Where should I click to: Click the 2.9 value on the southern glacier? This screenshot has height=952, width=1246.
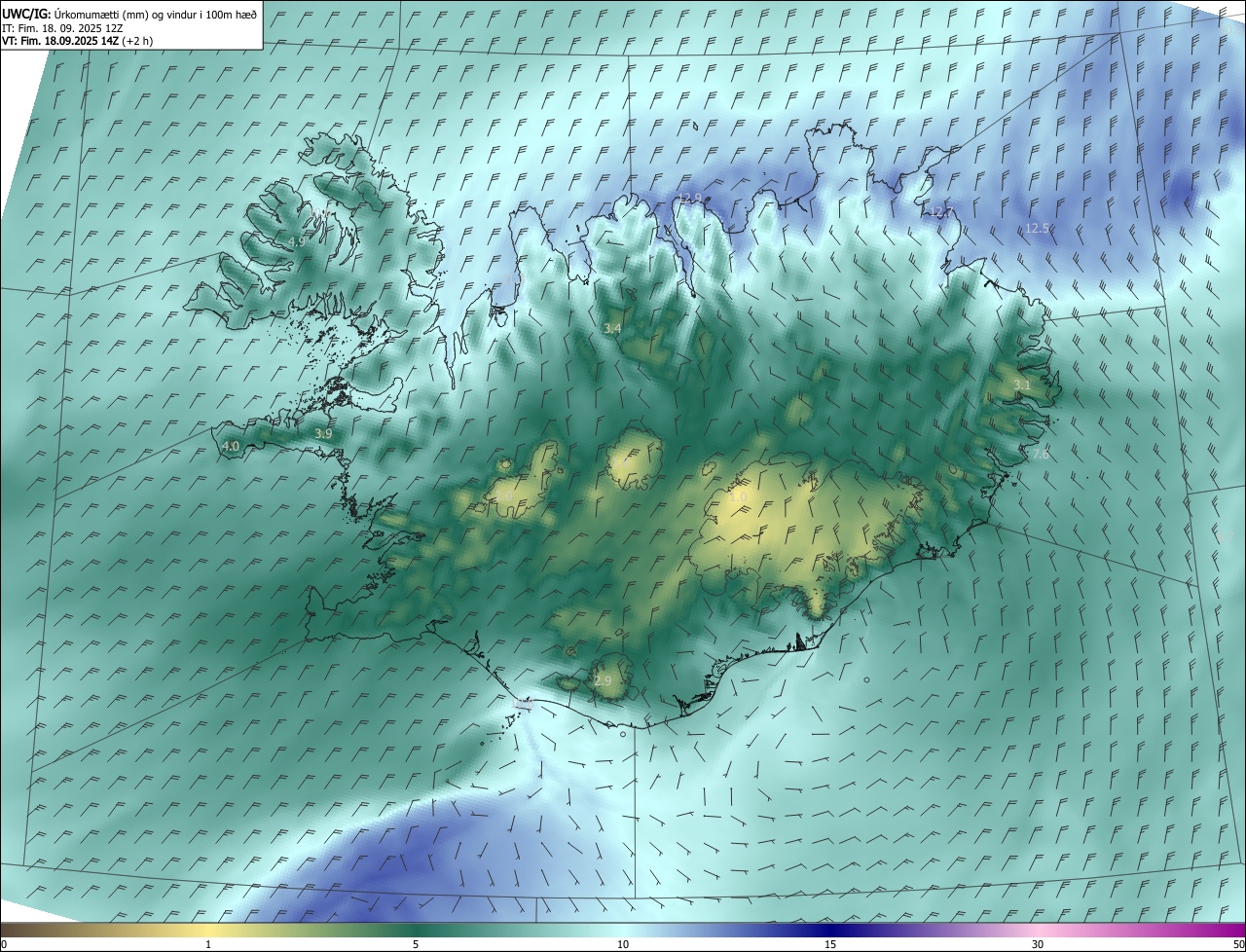tap(603, 681)
